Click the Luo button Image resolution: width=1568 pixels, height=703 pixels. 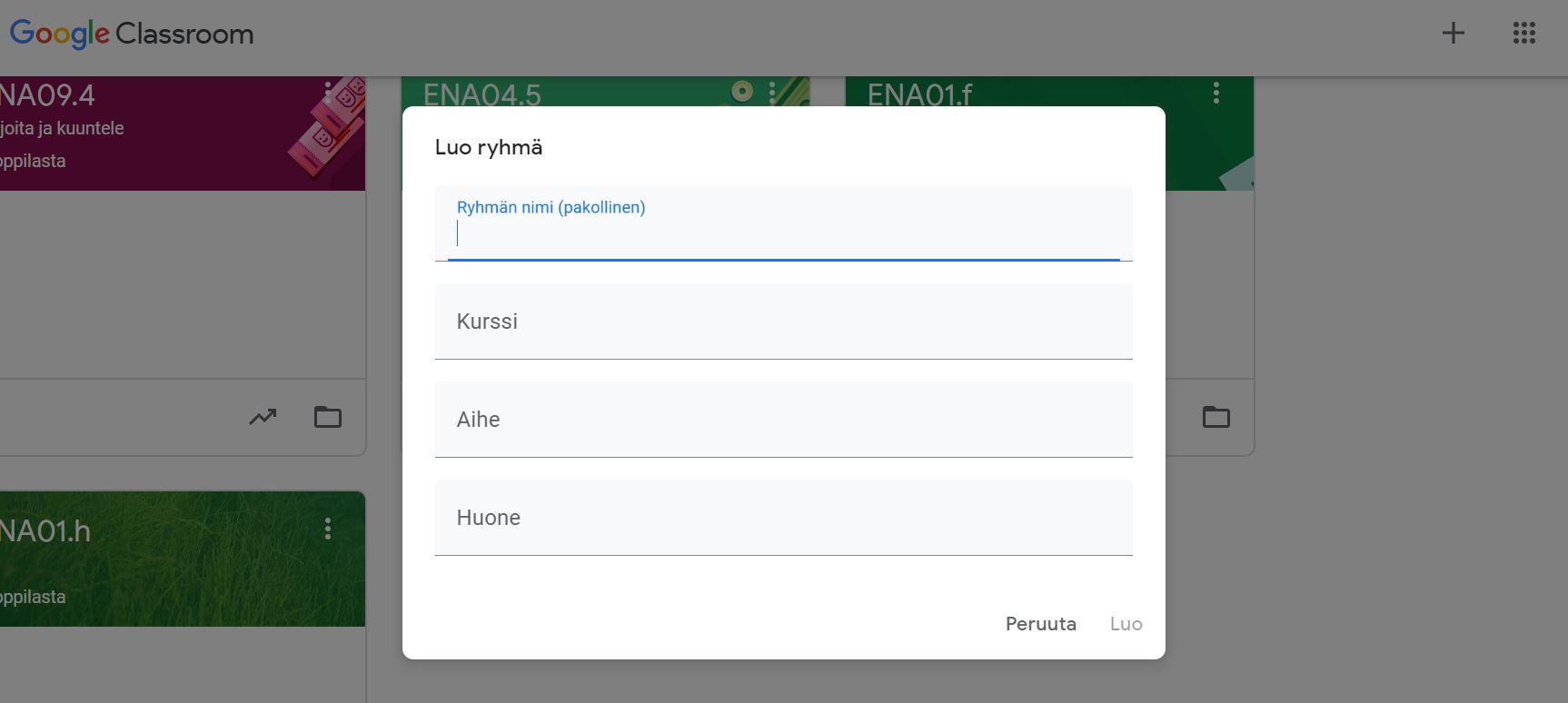click(1126, 624)
